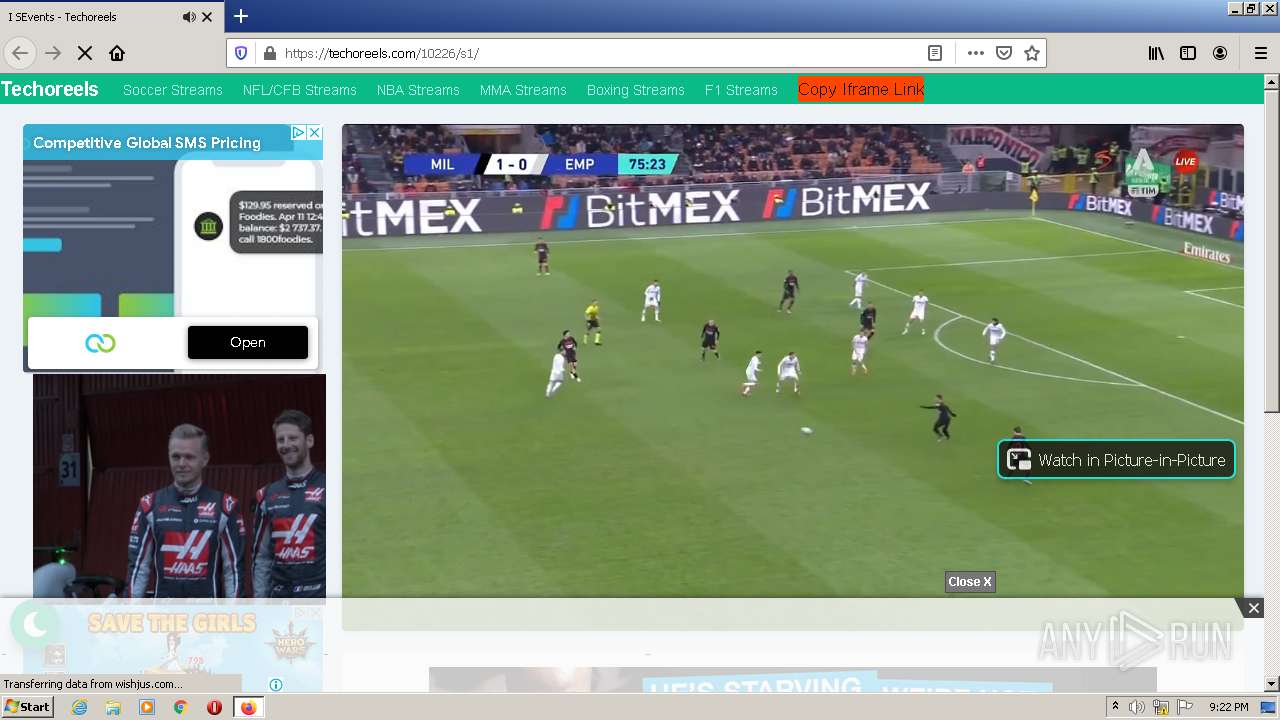Image resolution: width=1280 pixels, height=720 pixels.
Task: Stop page loading with the X button
Action: click(85, 53)
